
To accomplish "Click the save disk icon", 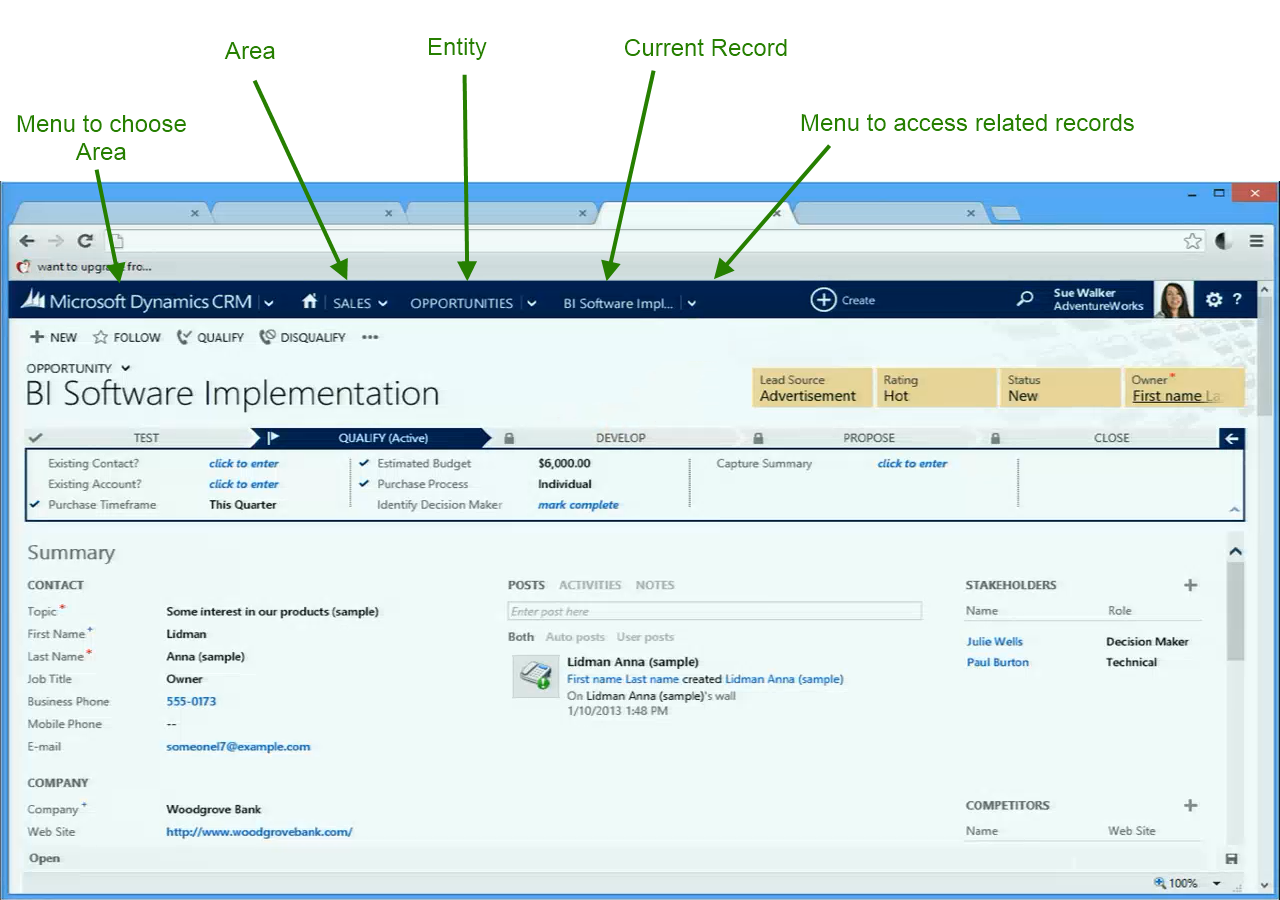I will coord(1231,859).
